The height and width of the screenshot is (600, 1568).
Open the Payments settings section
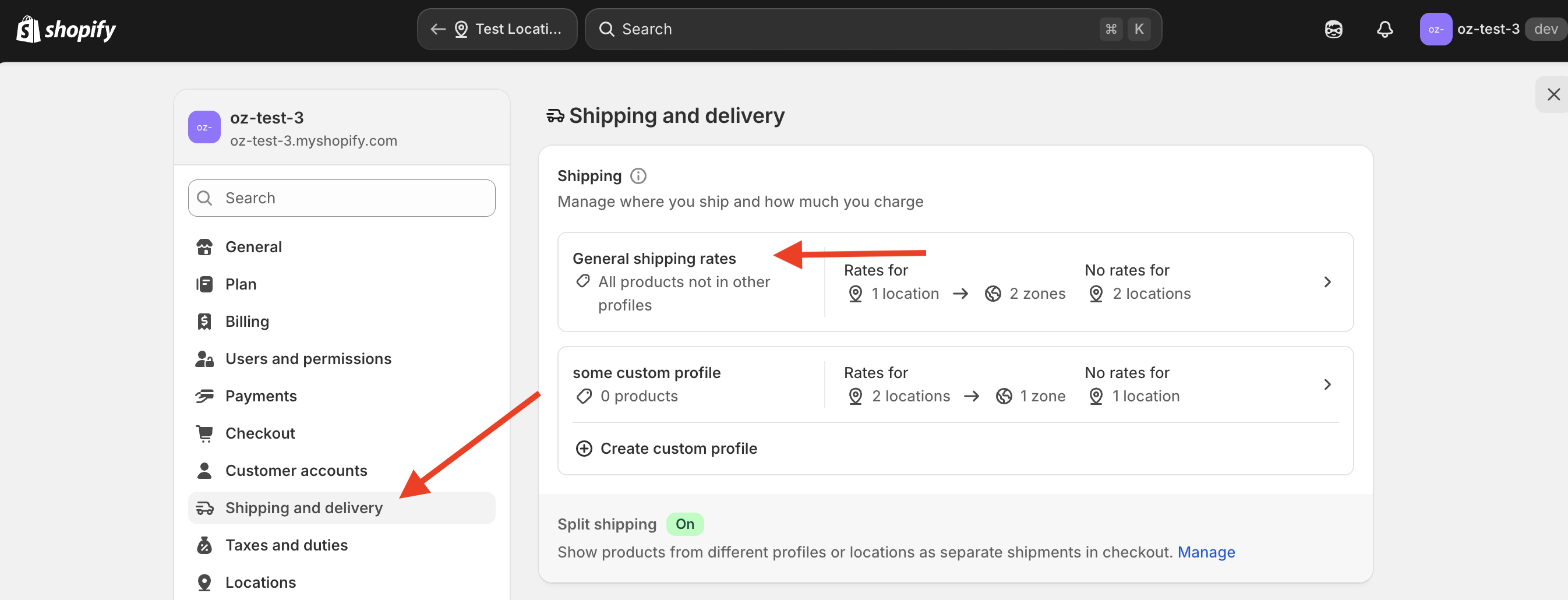click(261, 396)
